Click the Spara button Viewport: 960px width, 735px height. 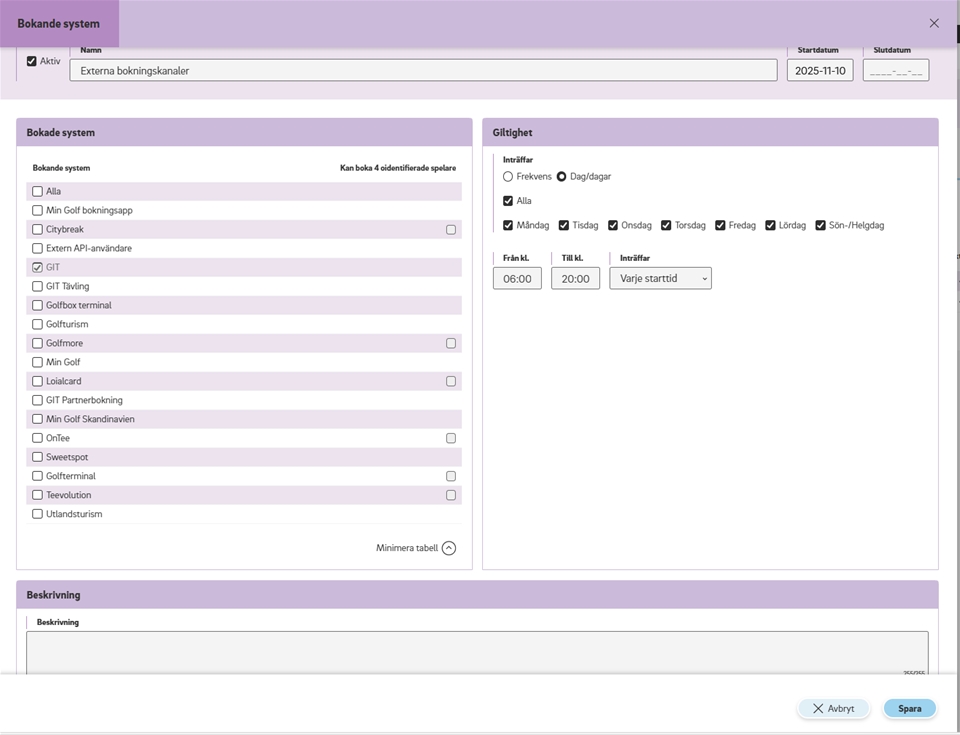[909, 708]
